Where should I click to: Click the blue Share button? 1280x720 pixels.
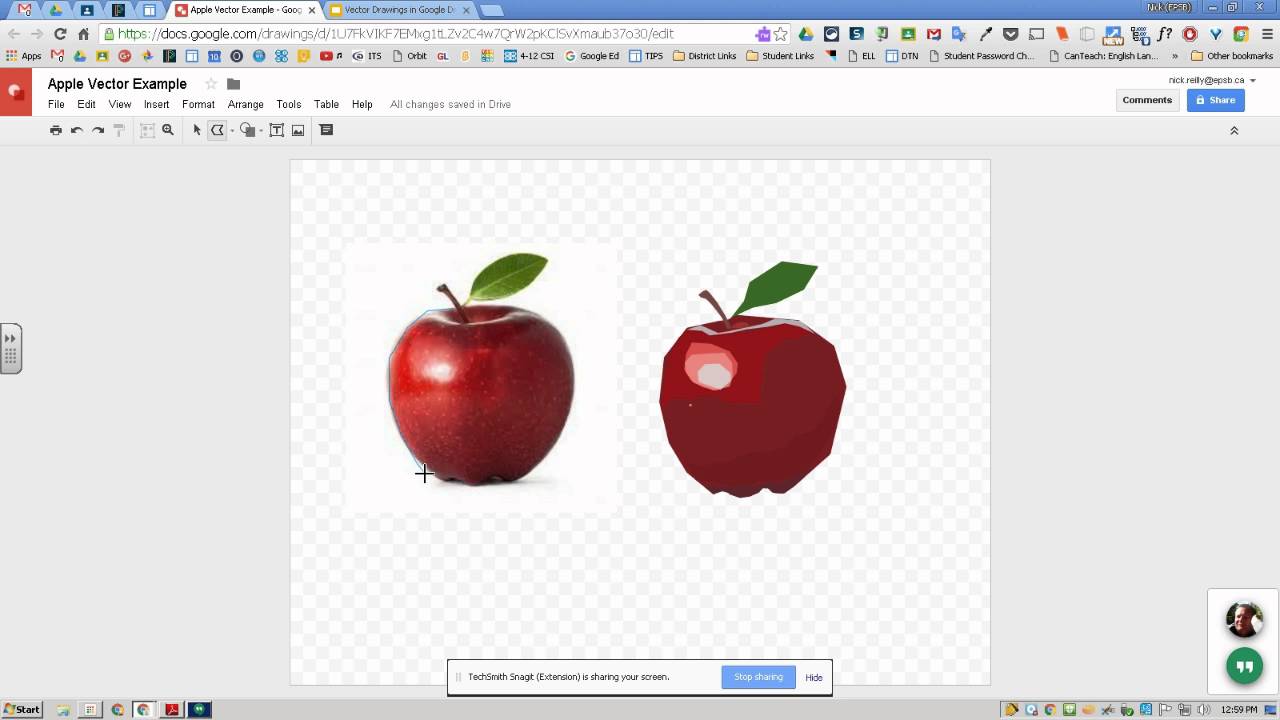tap(1215, 100)
